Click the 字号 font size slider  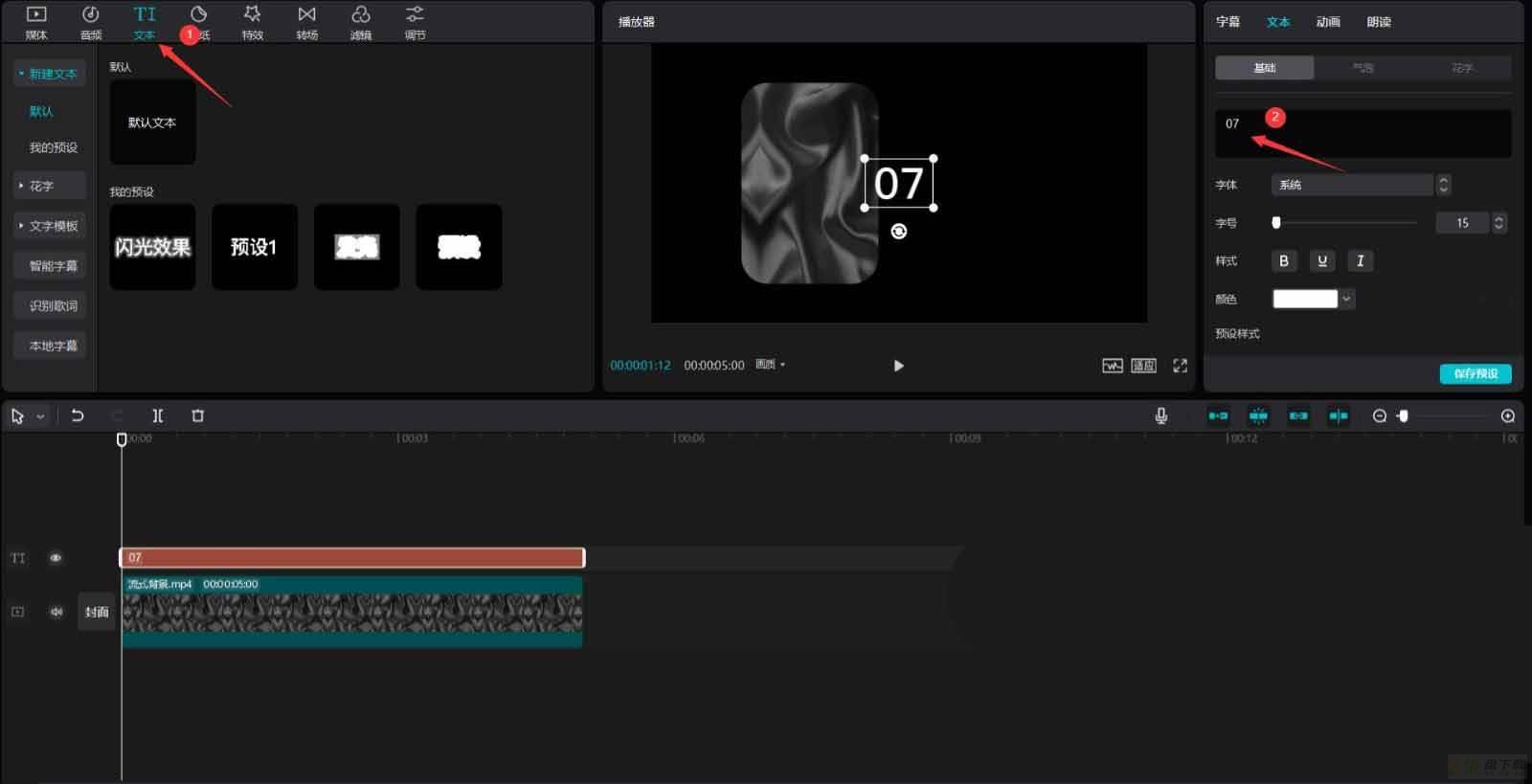1345,223
